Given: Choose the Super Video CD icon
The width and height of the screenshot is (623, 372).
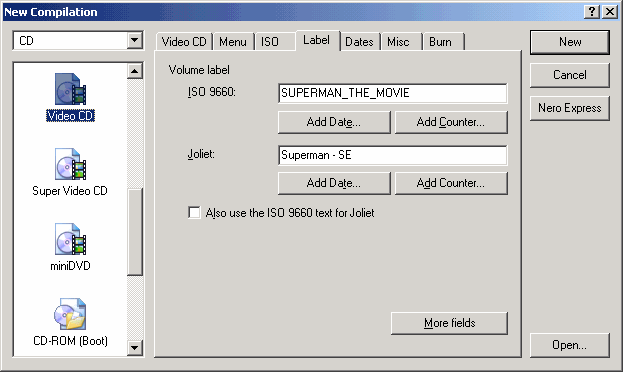Looking at the screenshot, I should [70, 164].
